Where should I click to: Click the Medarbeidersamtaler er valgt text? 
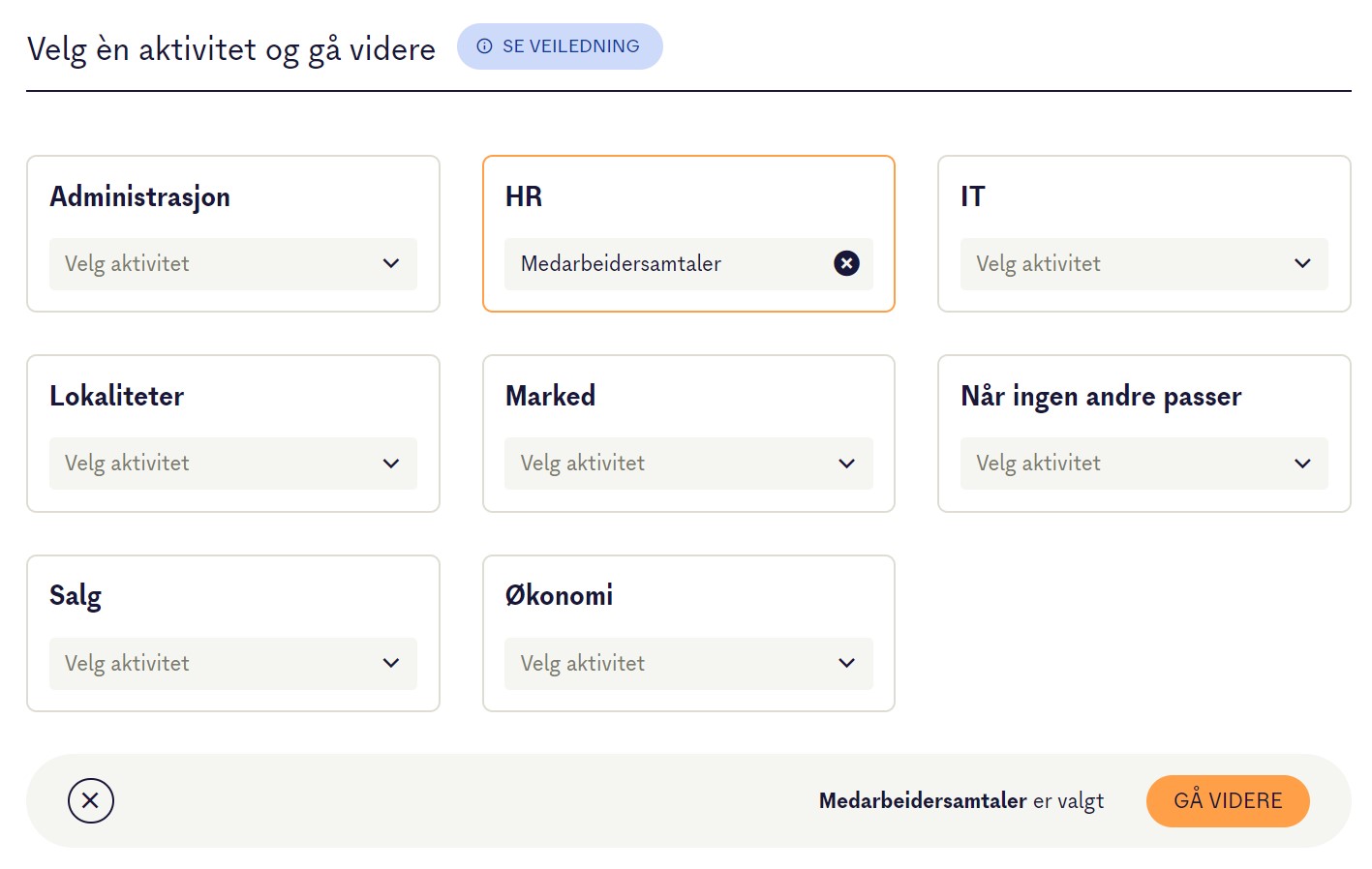(x=961, y=801)
